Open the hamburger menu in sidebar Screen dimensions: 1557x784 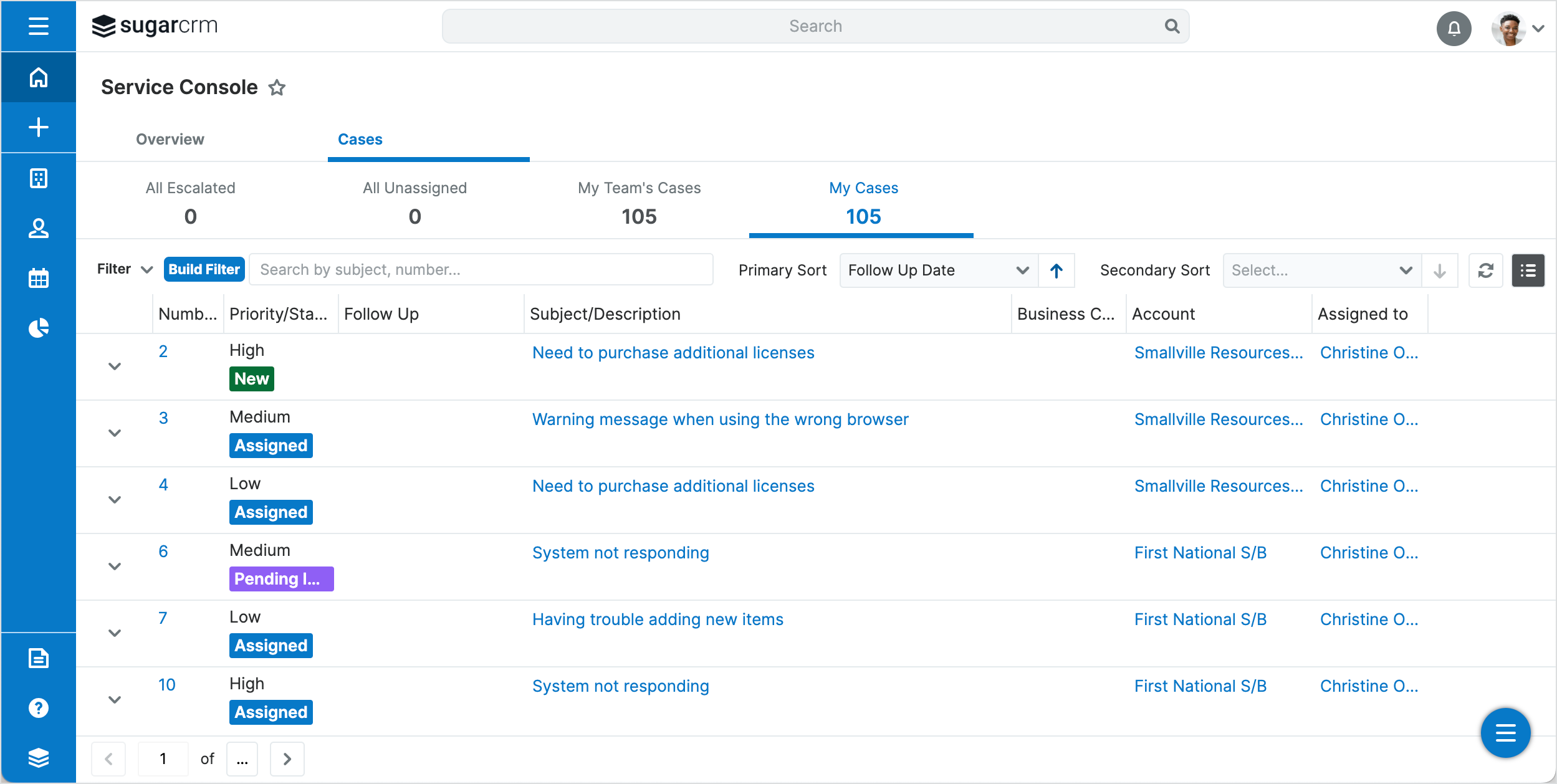(x=38, y=26)
